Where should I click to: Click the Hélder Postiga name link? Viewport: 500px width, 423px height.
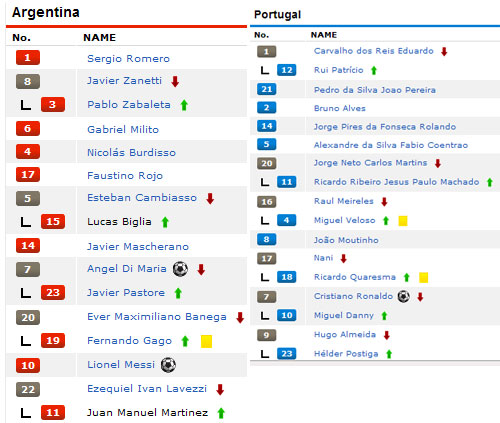[x=346, y=354]
